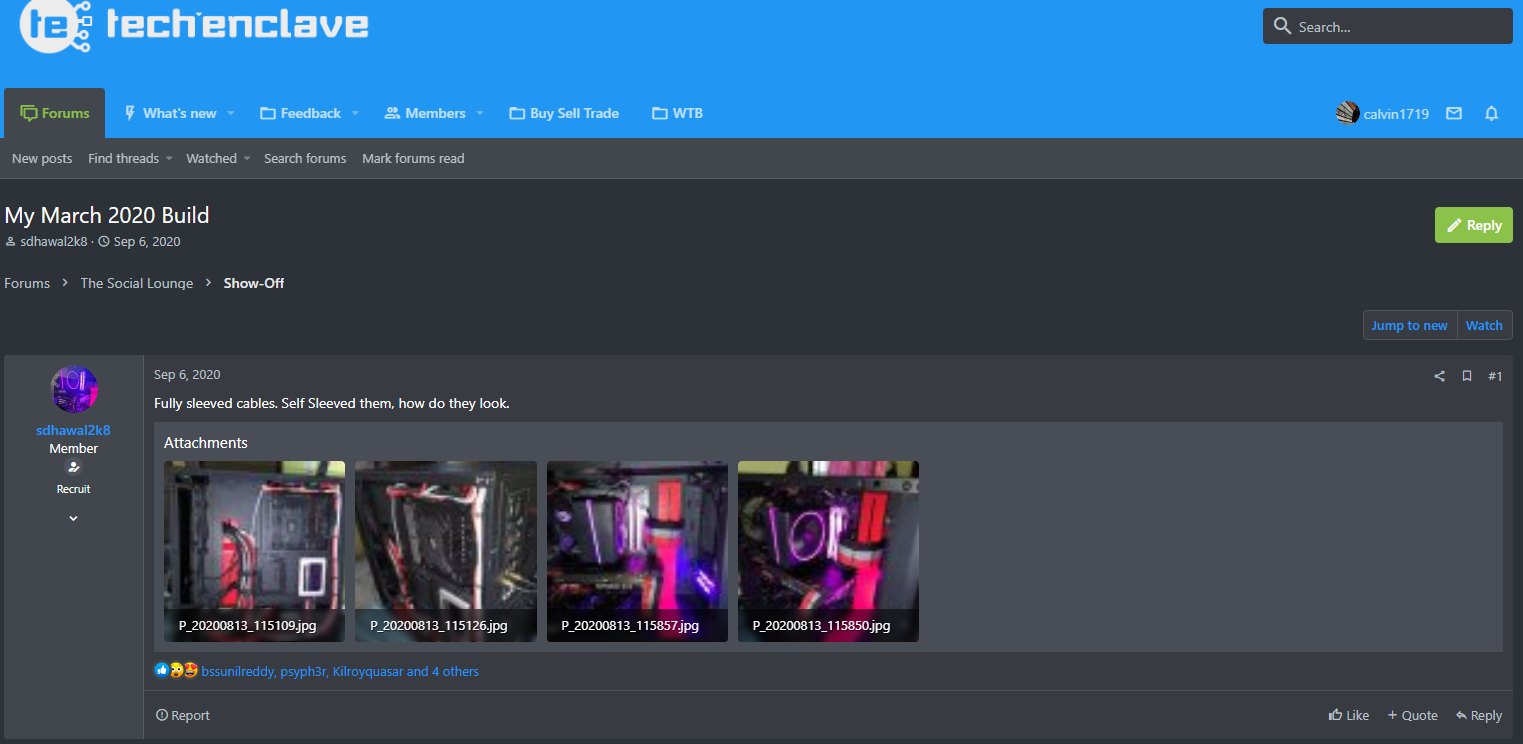This screenshot has width=1523, height=744.
Task: Click the share icon on post #1
Action: coord(1440,376)
